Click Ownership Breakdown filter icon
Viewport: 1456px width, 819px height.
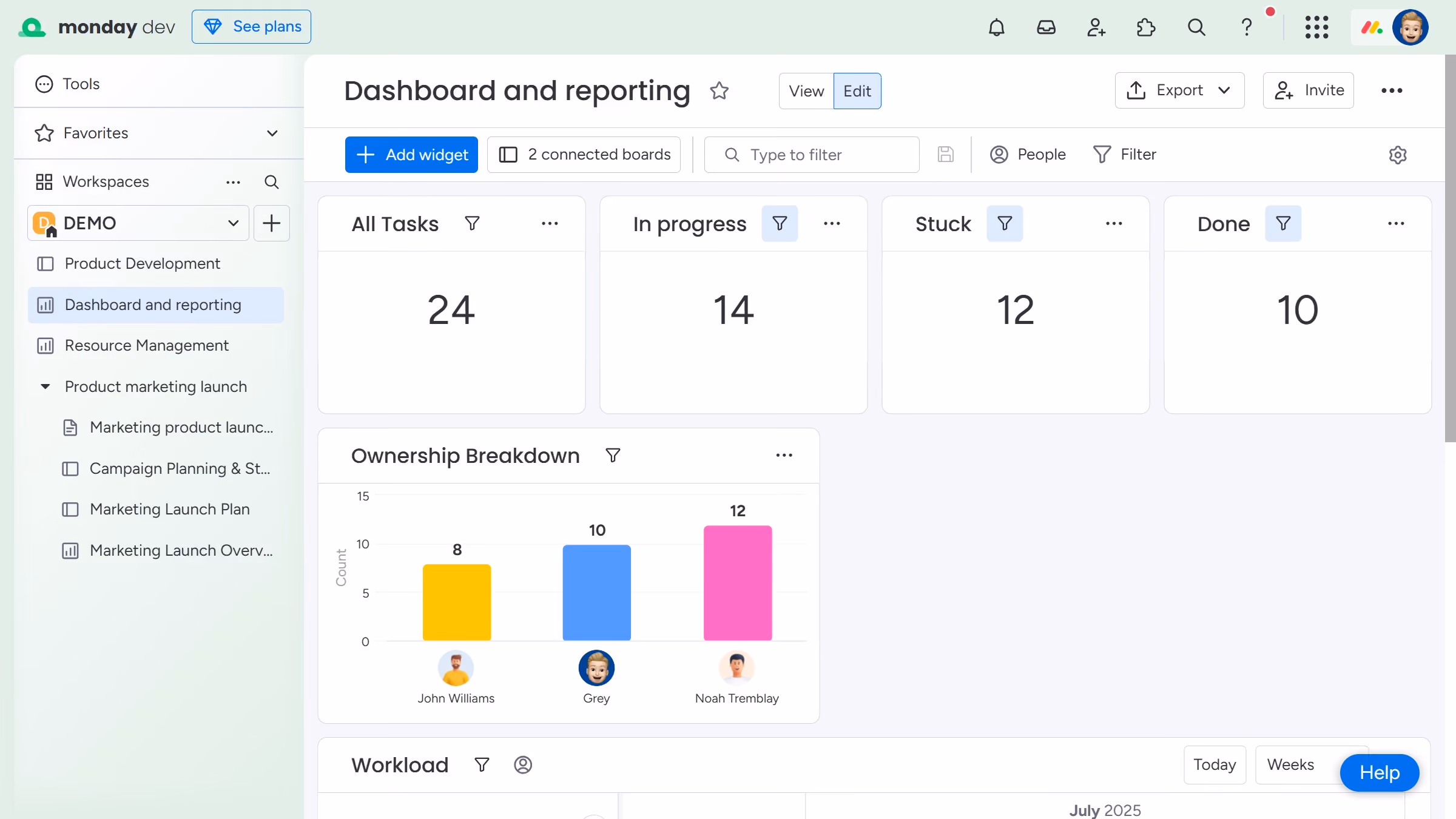613,455
